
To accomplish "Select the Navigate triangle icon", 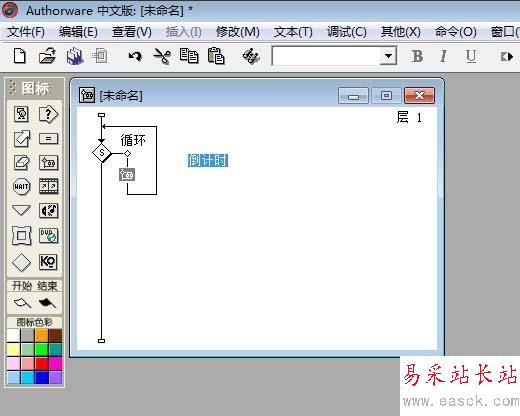I will [21, 210].
